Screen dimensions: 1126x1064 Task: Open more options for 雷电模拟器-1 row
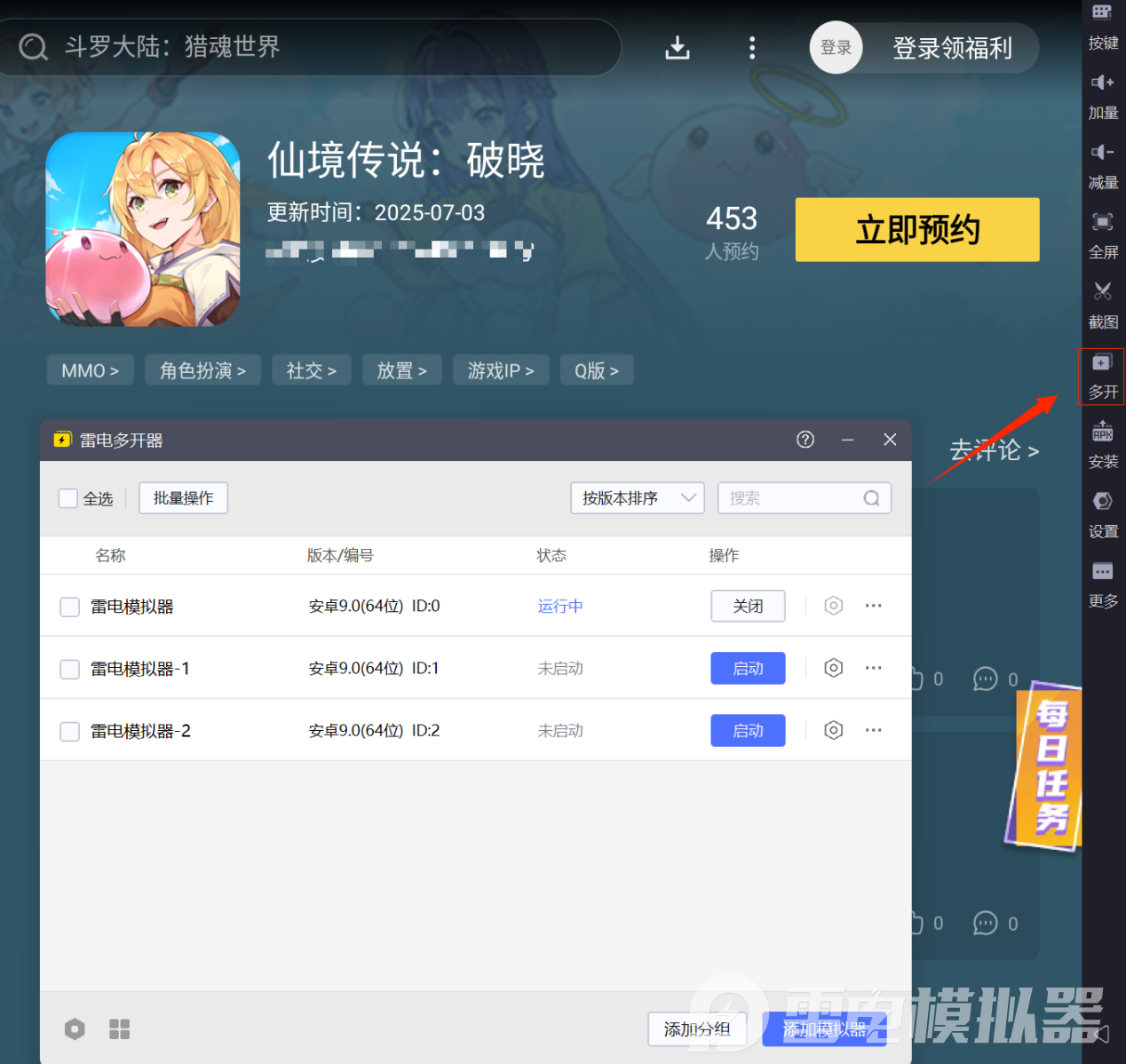[874, 668]
